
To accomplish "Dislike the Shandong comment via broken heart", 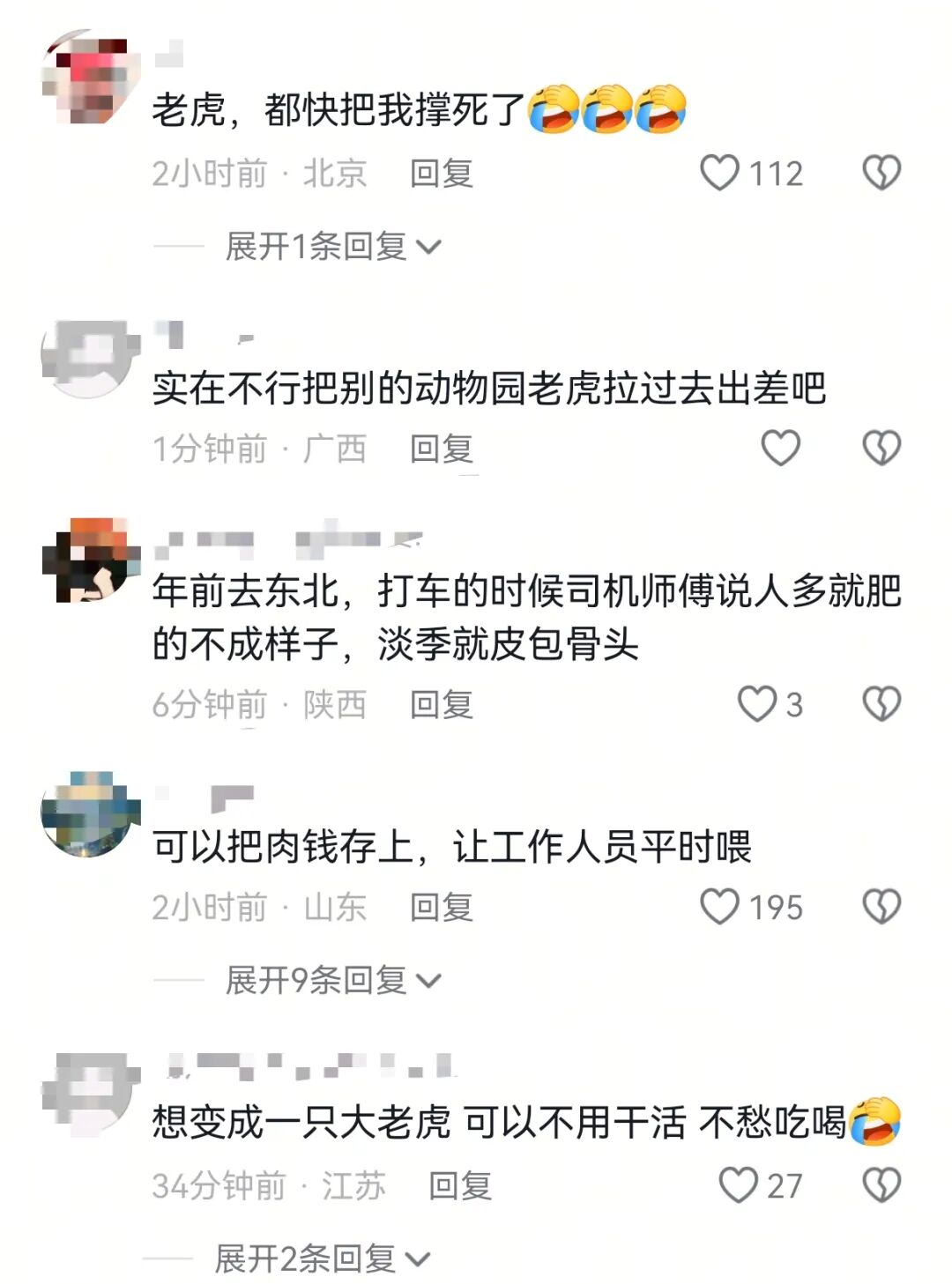I will 881,907.
